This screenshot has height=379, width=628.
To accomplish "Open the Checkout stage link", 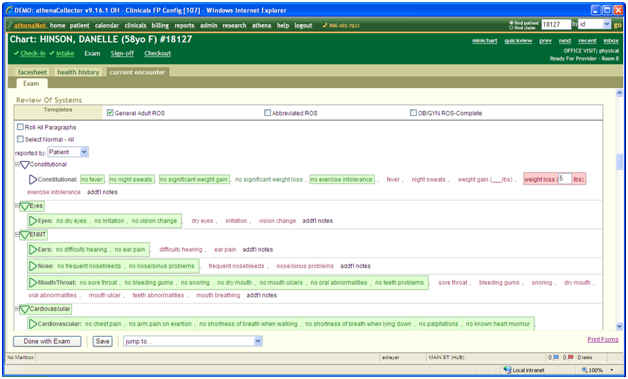I will [x=157, y=53].
